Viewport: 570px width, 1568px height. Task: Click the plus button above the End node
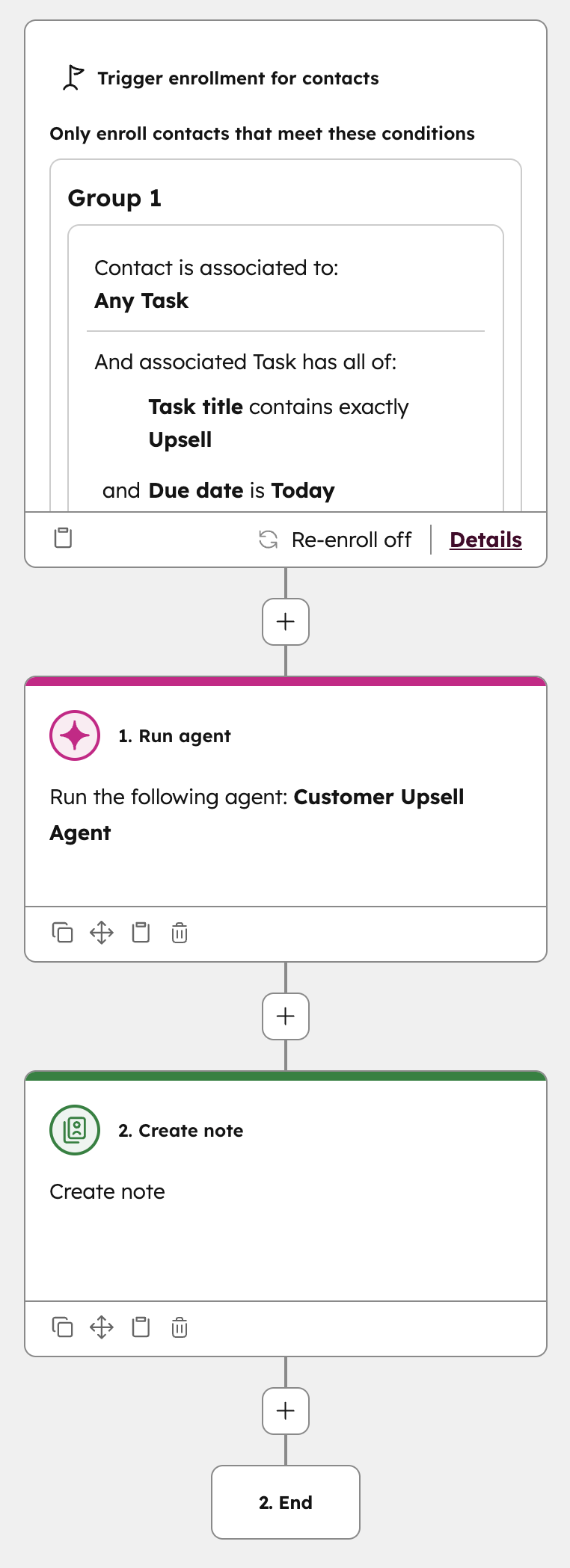(x=285, y=1411)
